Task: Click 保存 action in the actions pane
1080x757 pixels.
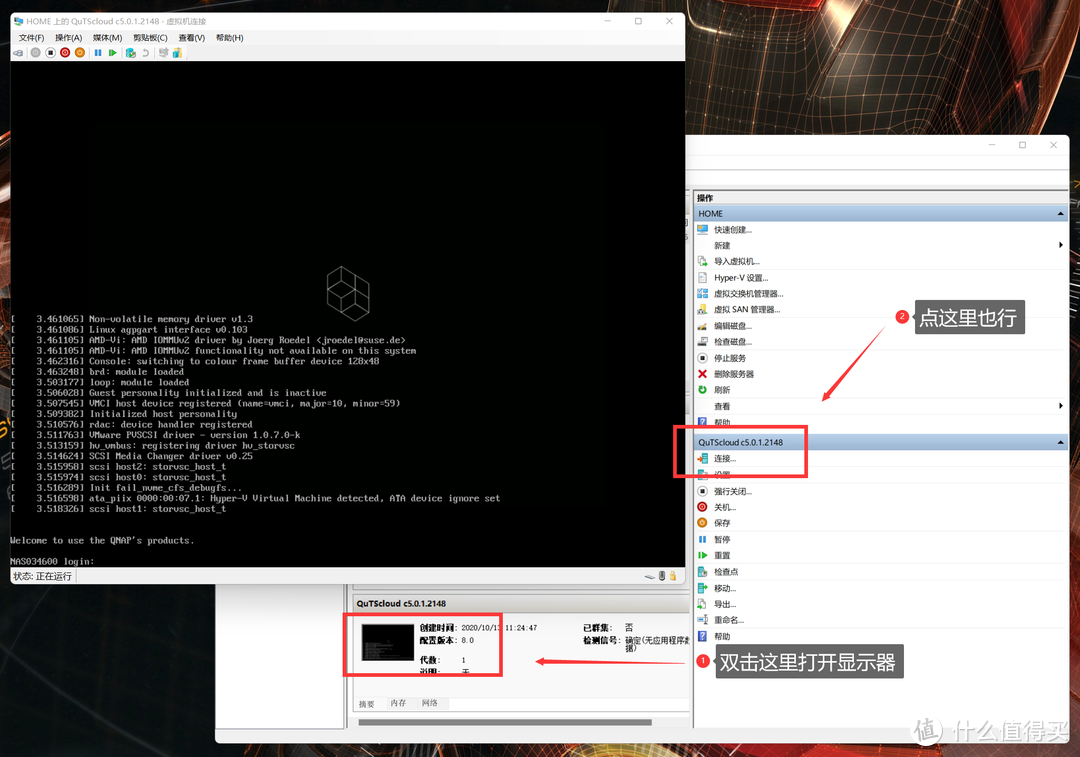Action: pos(721,523)
